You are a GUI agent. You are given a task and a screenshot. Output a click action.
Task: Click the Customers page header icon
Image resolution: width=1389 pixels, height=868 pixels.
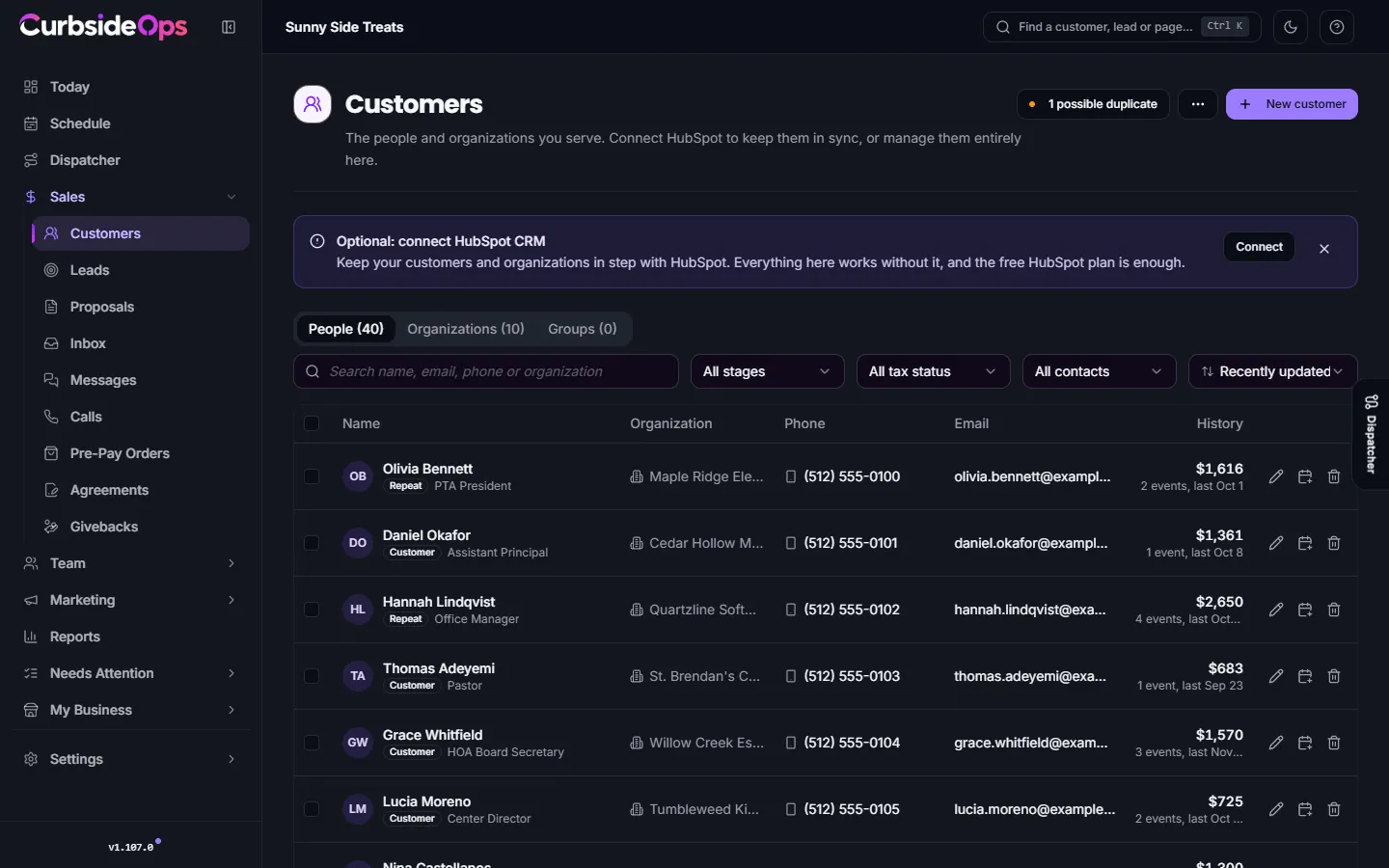tap(313, 104)
